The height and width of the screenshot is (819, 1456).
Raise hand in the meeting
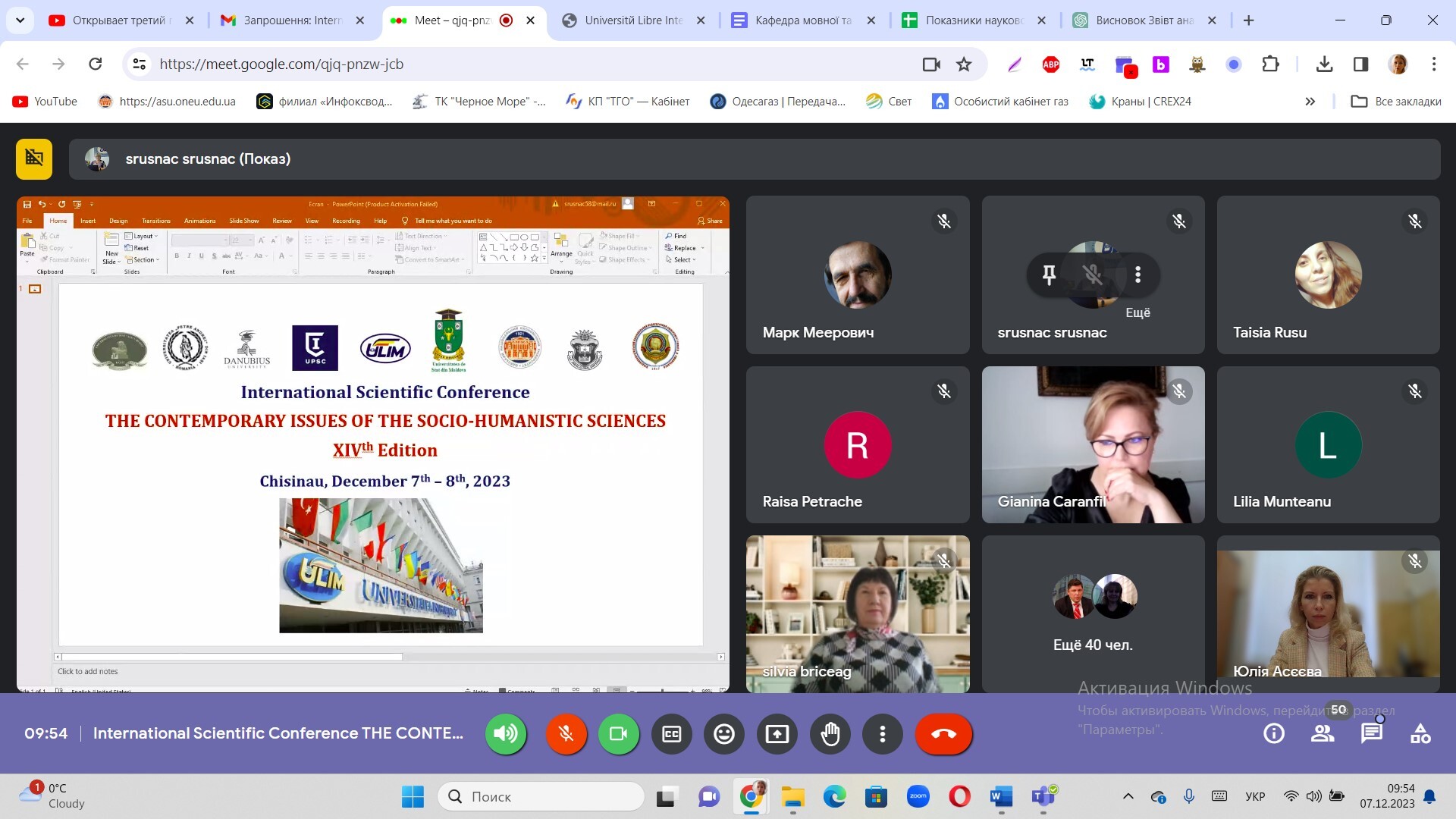click(x=830, y=733)
